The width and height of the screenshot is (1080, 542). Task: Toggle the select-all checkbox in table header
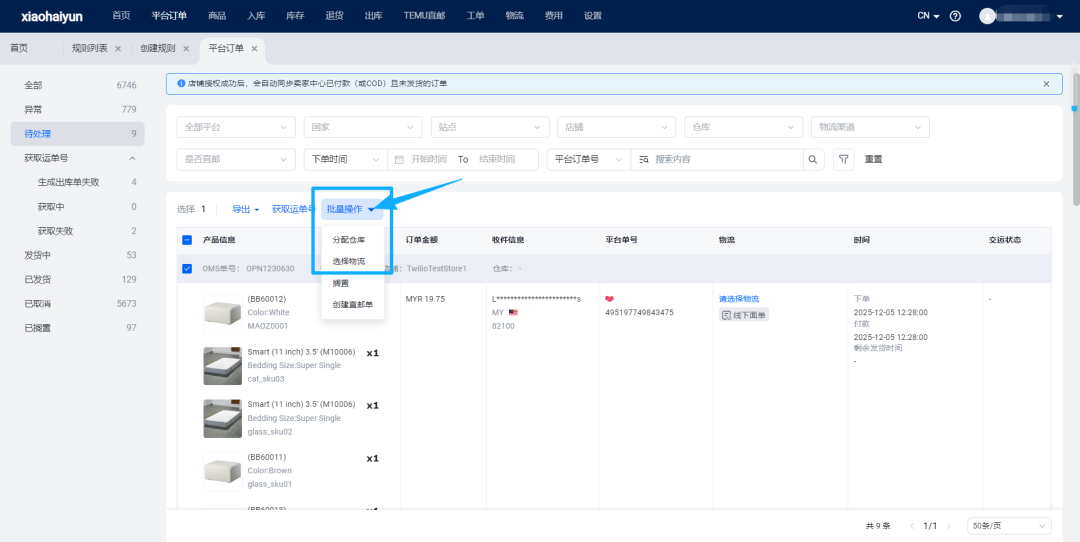pyautogui.click(x=187, y=240)
